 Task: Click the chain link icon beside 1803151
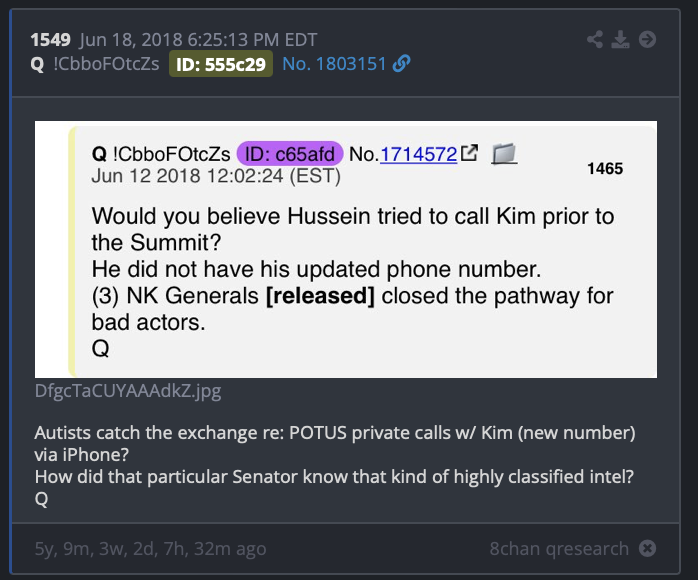[402, 64]
